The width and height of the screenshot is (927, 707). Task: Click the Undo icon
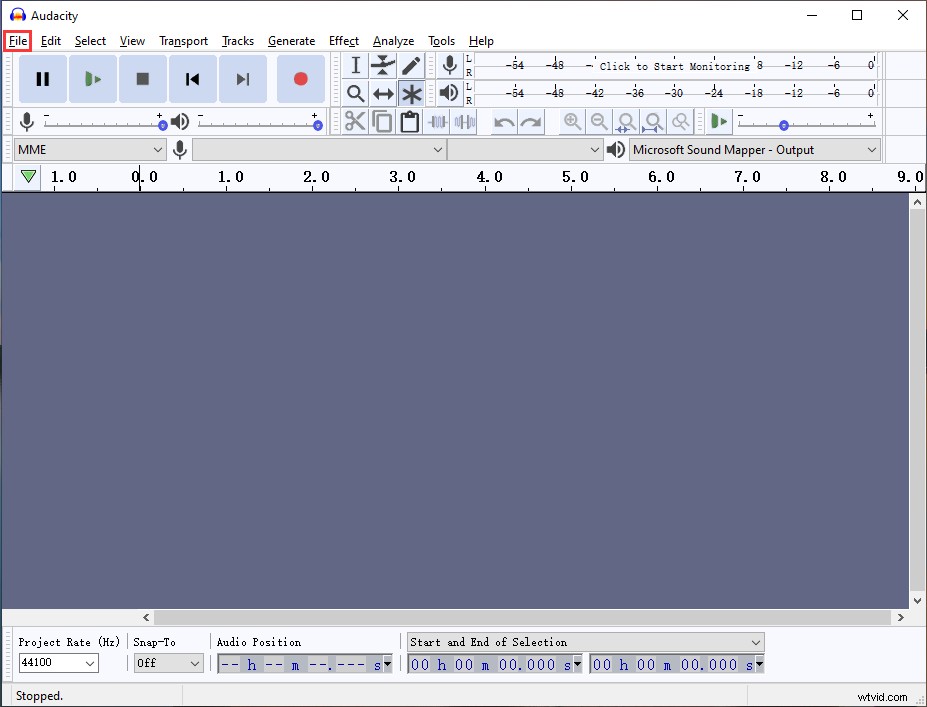click(x=502, y=121)
